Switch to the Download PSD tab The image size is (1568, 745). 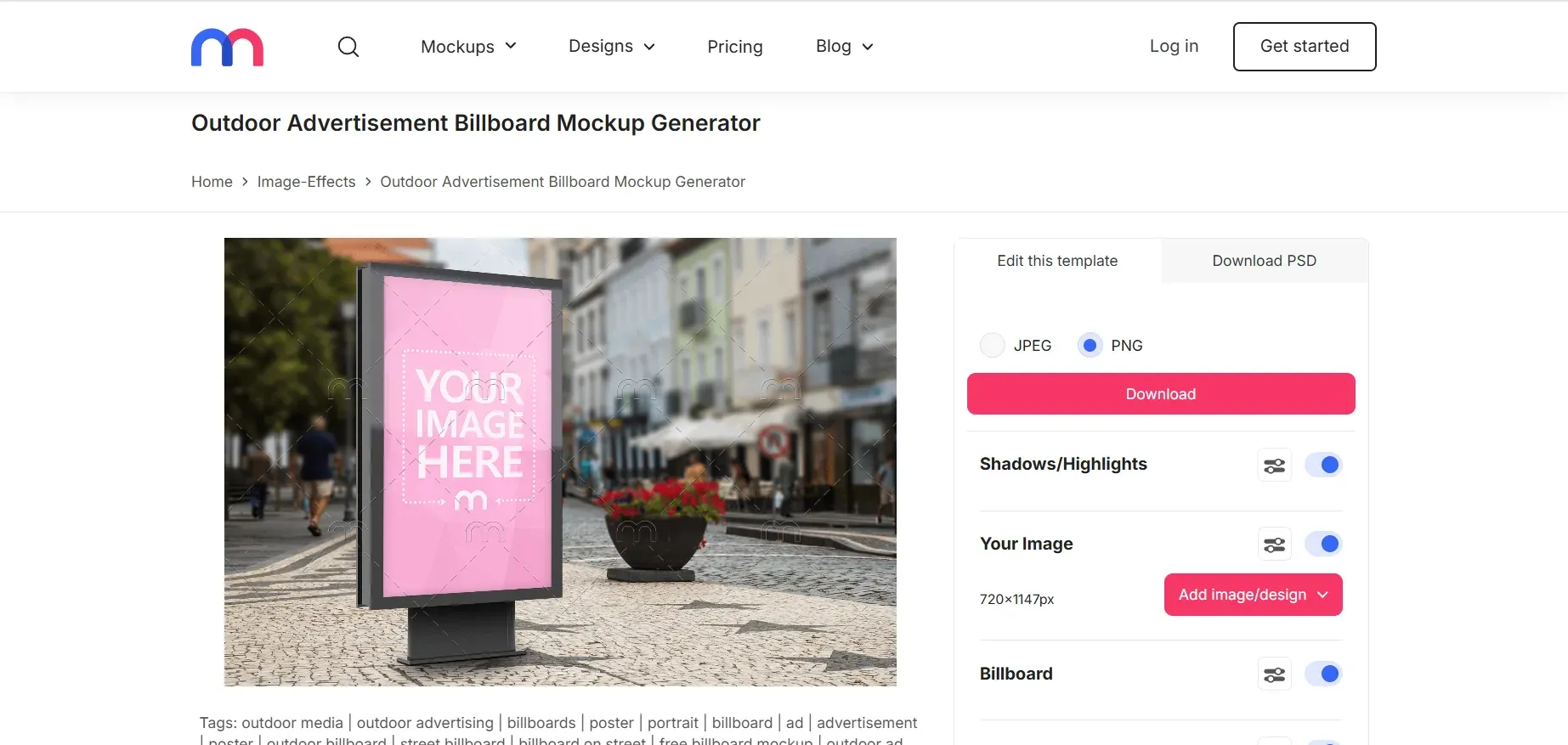(1264, 261)
